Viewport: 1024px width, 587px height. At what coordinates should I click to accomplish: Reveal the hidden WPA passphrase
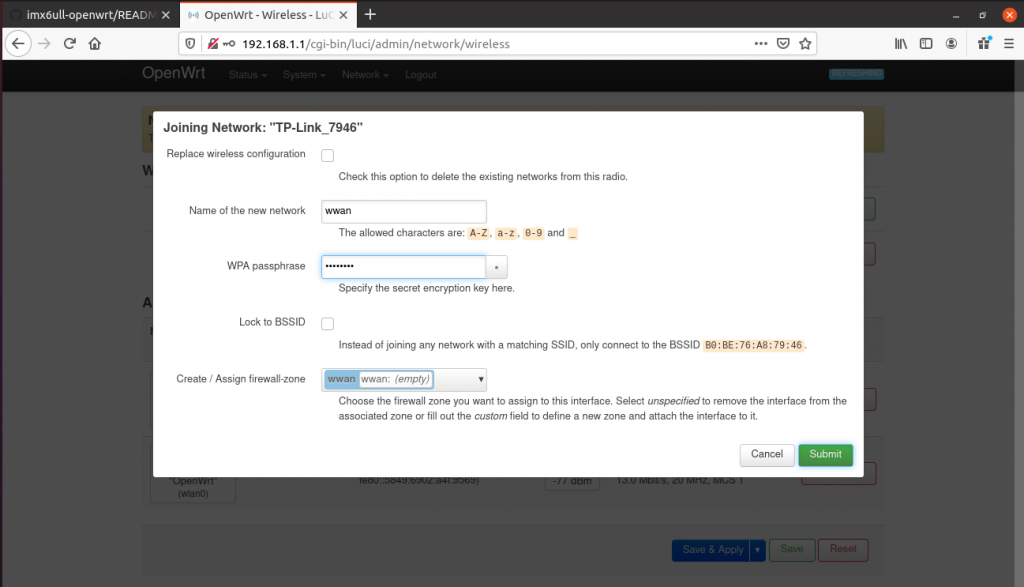pos(497,266)
